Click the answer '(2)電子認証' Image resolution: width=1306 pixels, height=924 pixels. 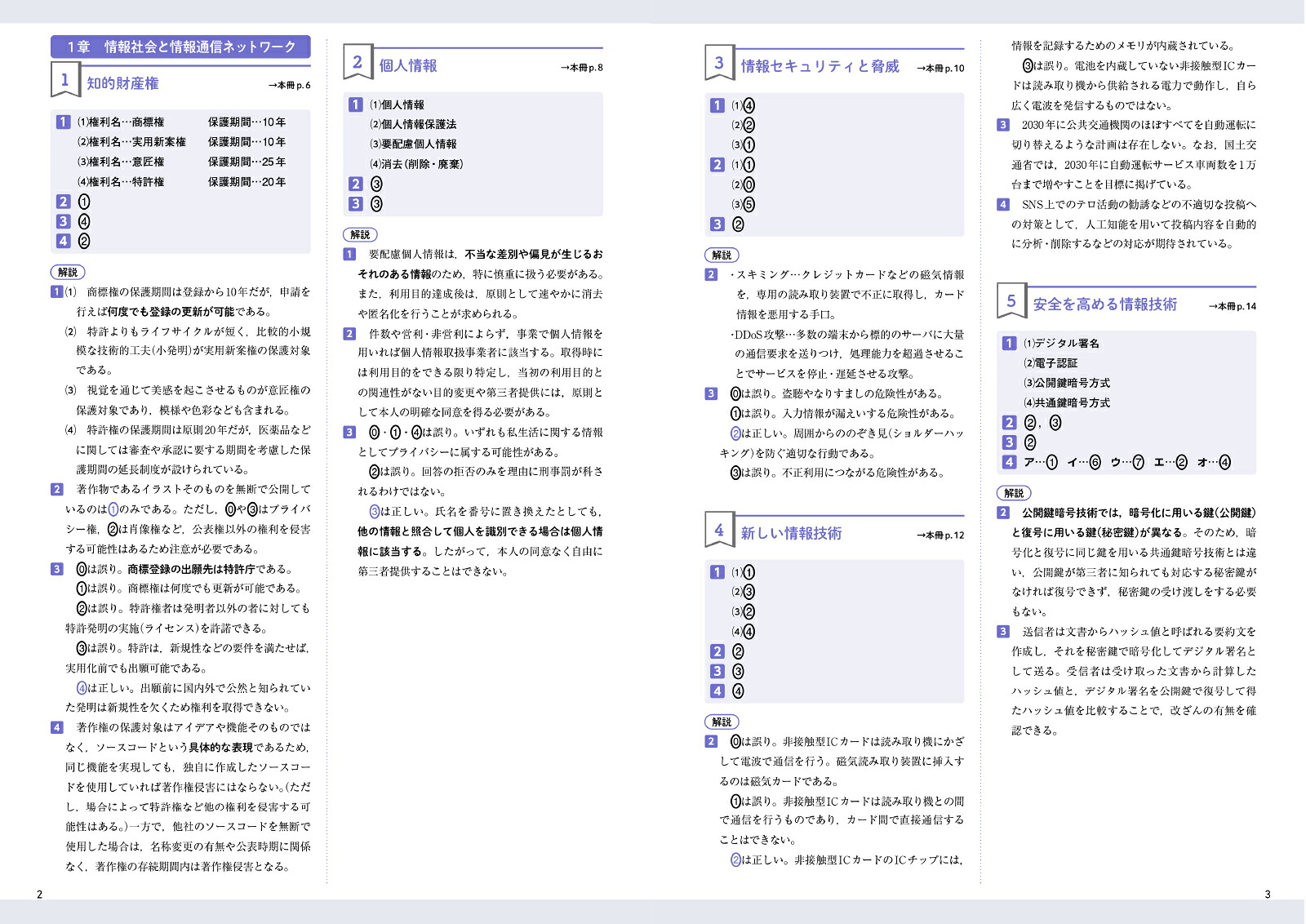tap(1051, 363)
